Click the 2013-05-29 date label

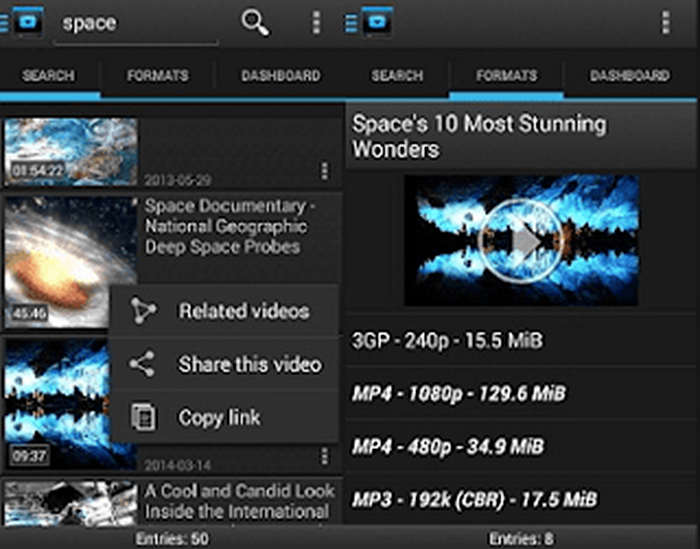click(x=177, y=180)
